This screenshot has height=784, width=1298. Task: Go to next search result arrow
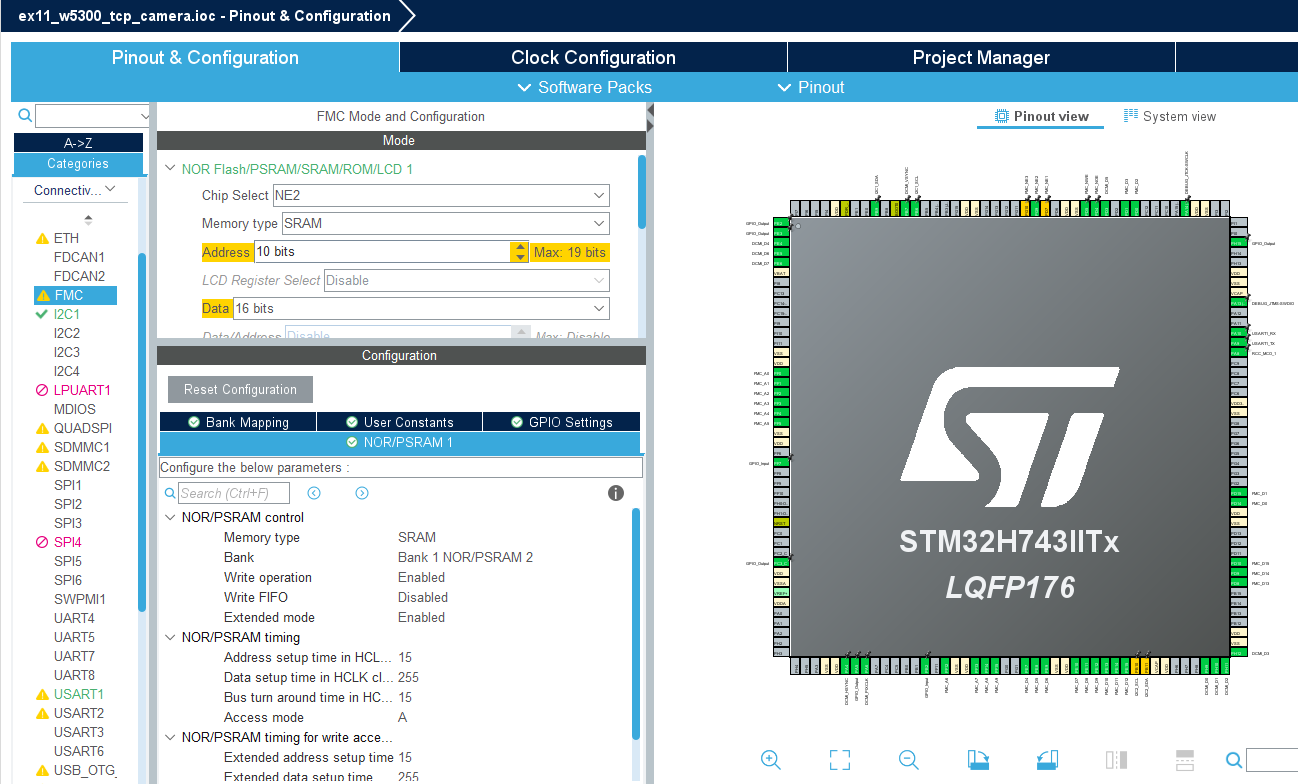point(362,493)
